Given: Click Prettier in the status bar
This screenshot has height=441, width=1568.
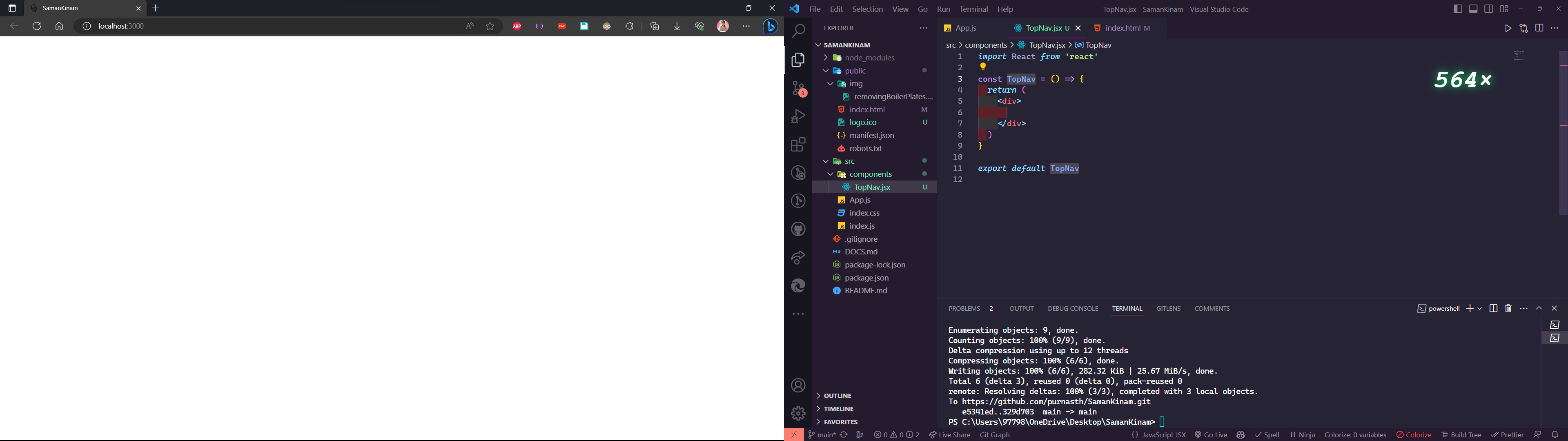Looking at the screenshot, I should (1508, 435).
